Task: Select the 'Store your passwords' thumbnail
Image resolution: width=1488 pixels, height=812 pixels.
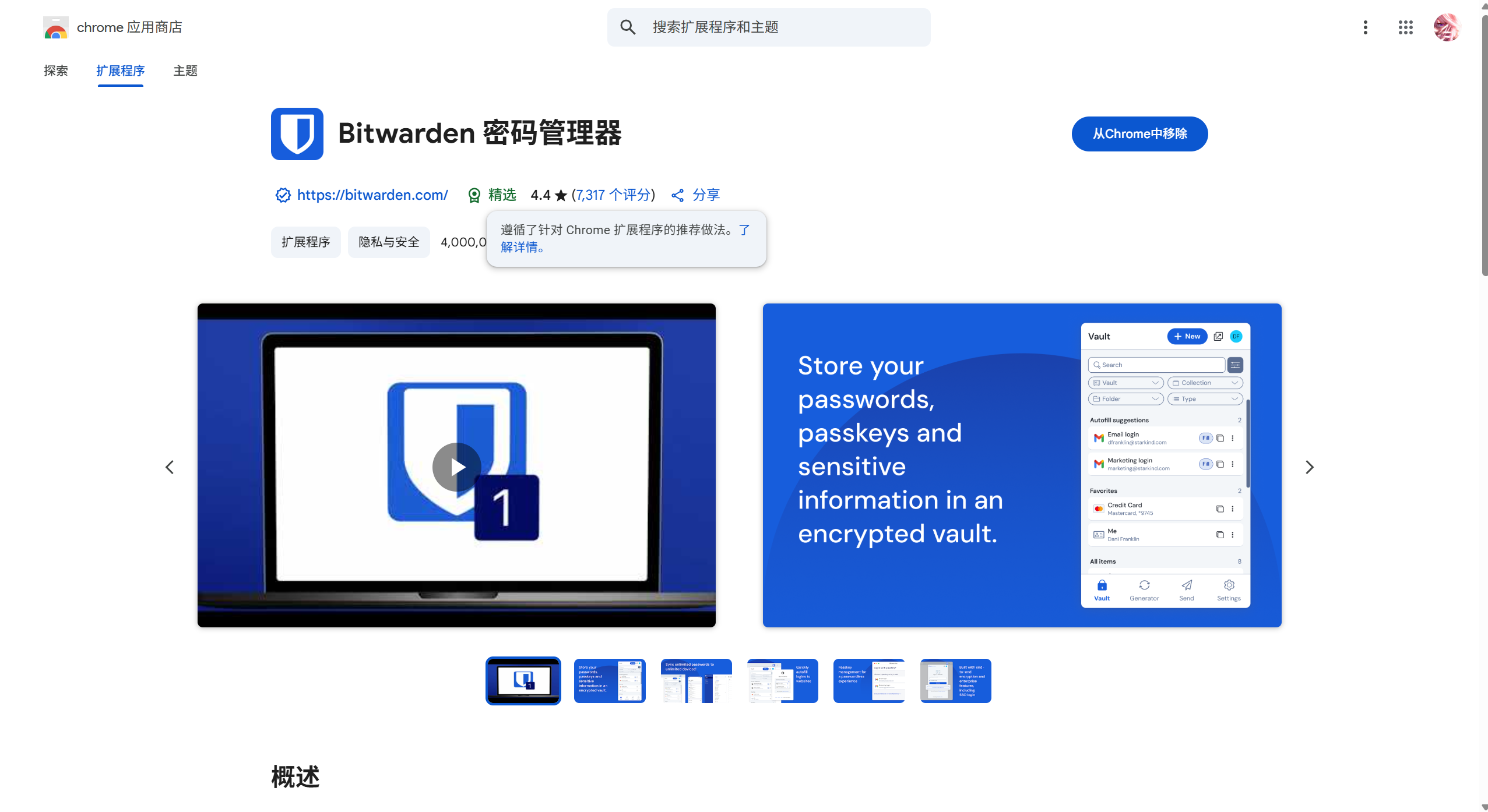Action: (x=610, y=680)
